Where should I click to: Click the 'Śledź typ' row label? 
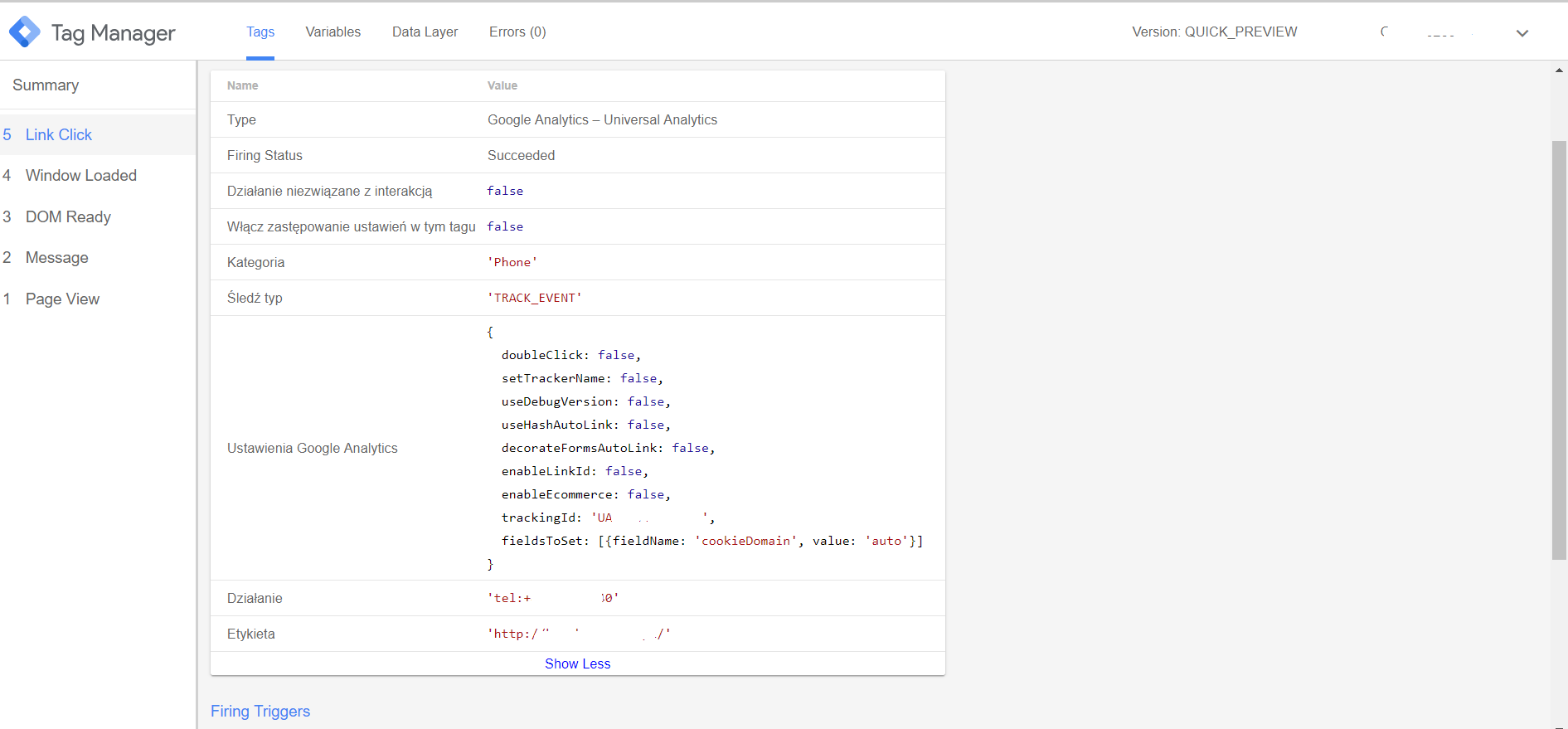point(255,298)
